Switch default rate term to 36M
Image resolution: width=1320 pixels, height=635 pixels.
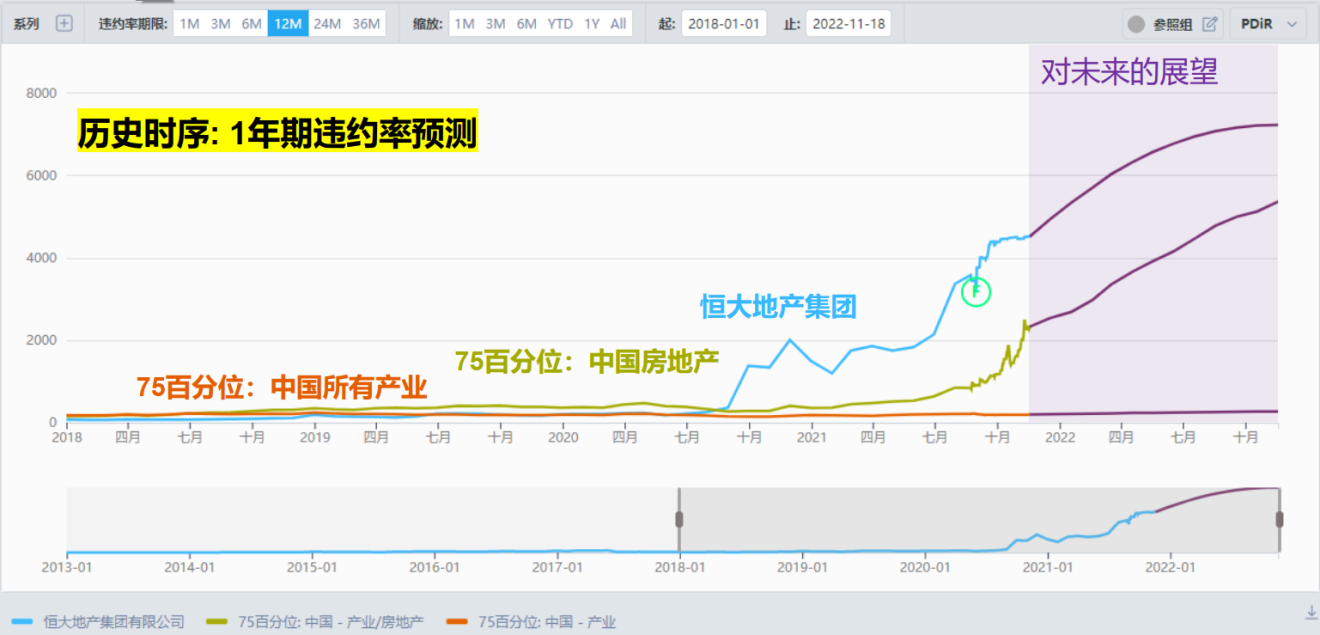[366, 24]
